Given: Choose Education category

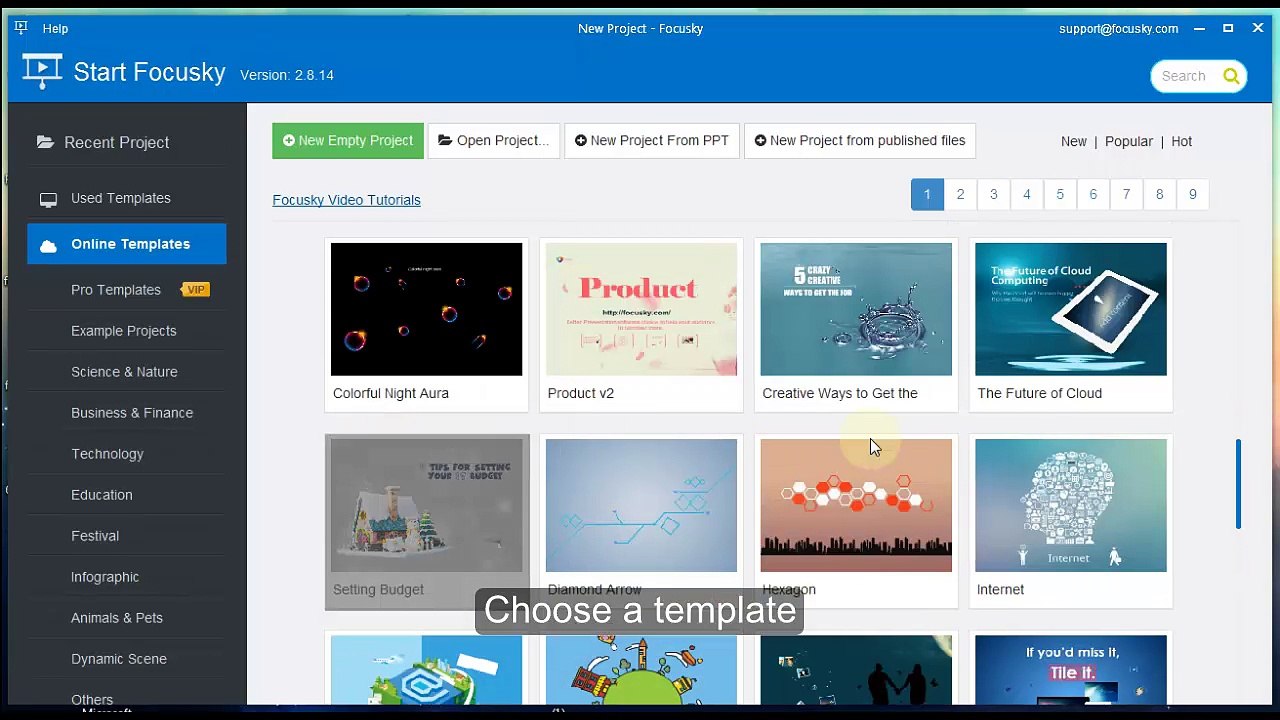Looking at the screenshot, I should pos(101,495).
